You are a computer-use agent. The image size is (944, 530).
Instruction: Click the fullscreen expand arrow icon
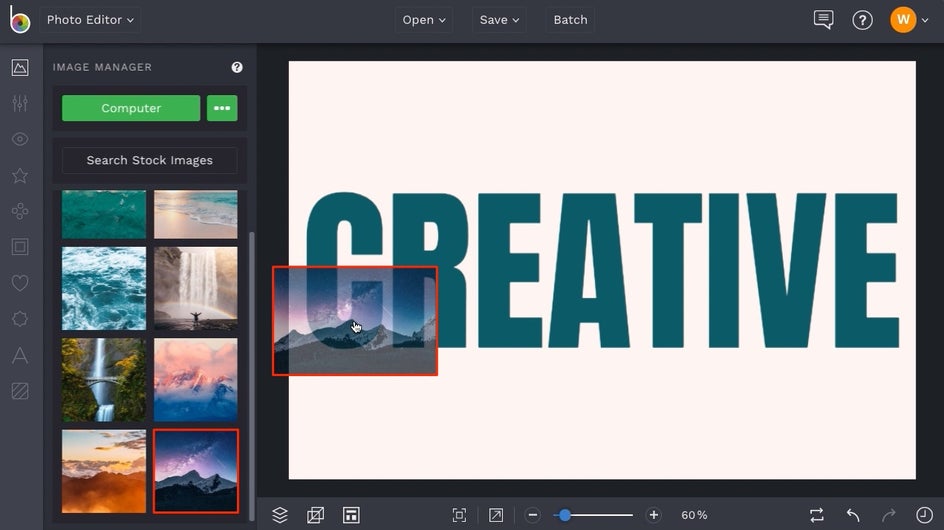coord(495,515)
